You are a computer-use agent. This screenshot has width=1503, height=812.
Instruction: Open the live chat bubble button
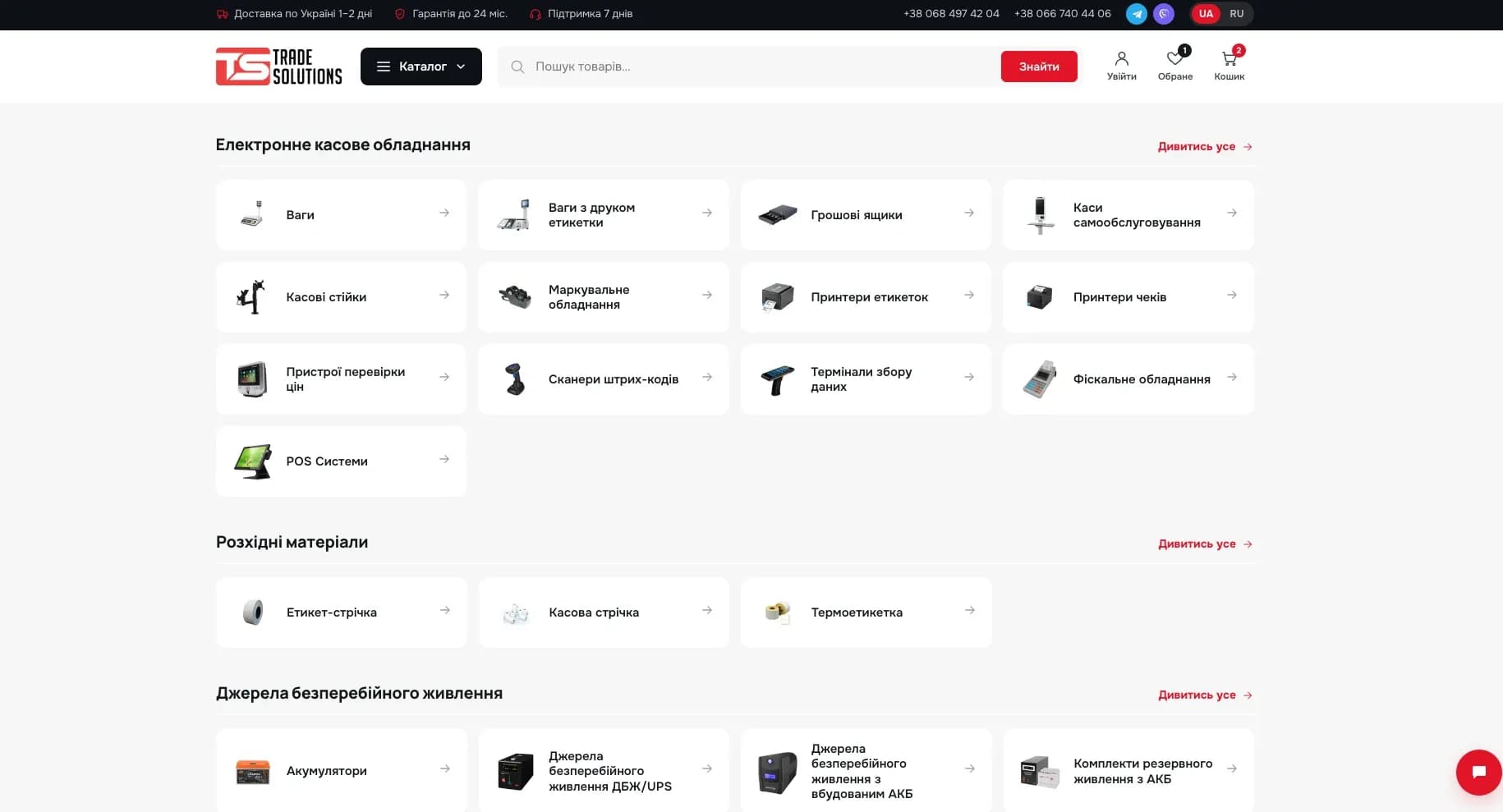click(x=1478, y=773)
